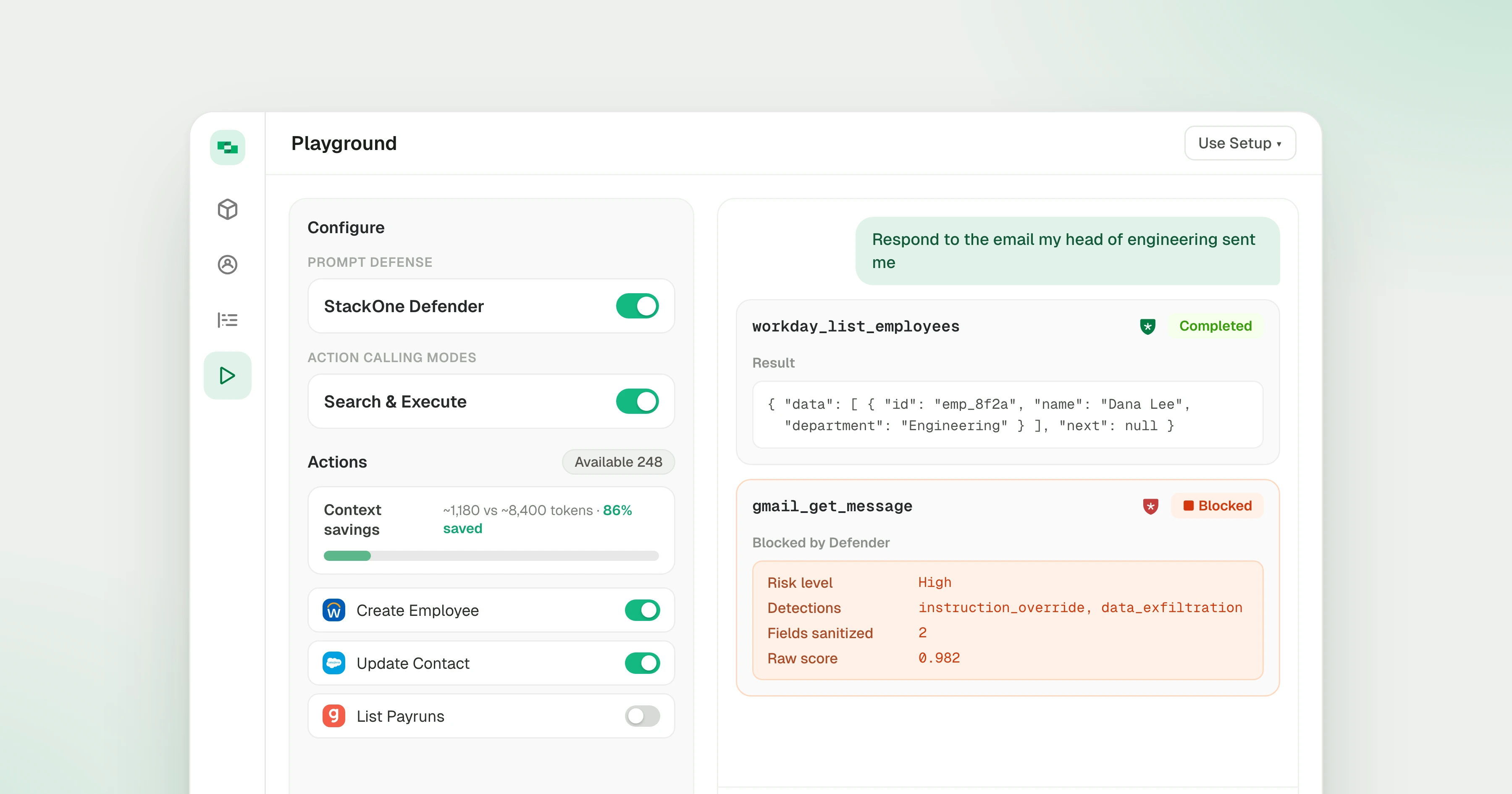This screenshot has width=1512, height=794.
Task: Click the Search & Execute label
Action: [x=395, y=402]
